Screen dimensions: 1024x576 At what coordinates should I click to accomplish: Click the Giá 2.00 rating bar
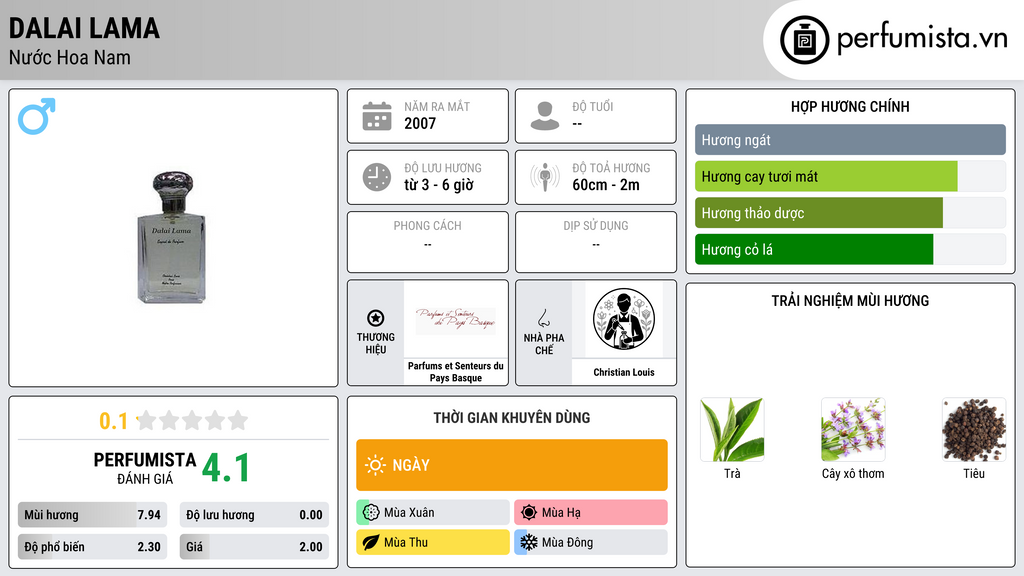tap(254, 547)
